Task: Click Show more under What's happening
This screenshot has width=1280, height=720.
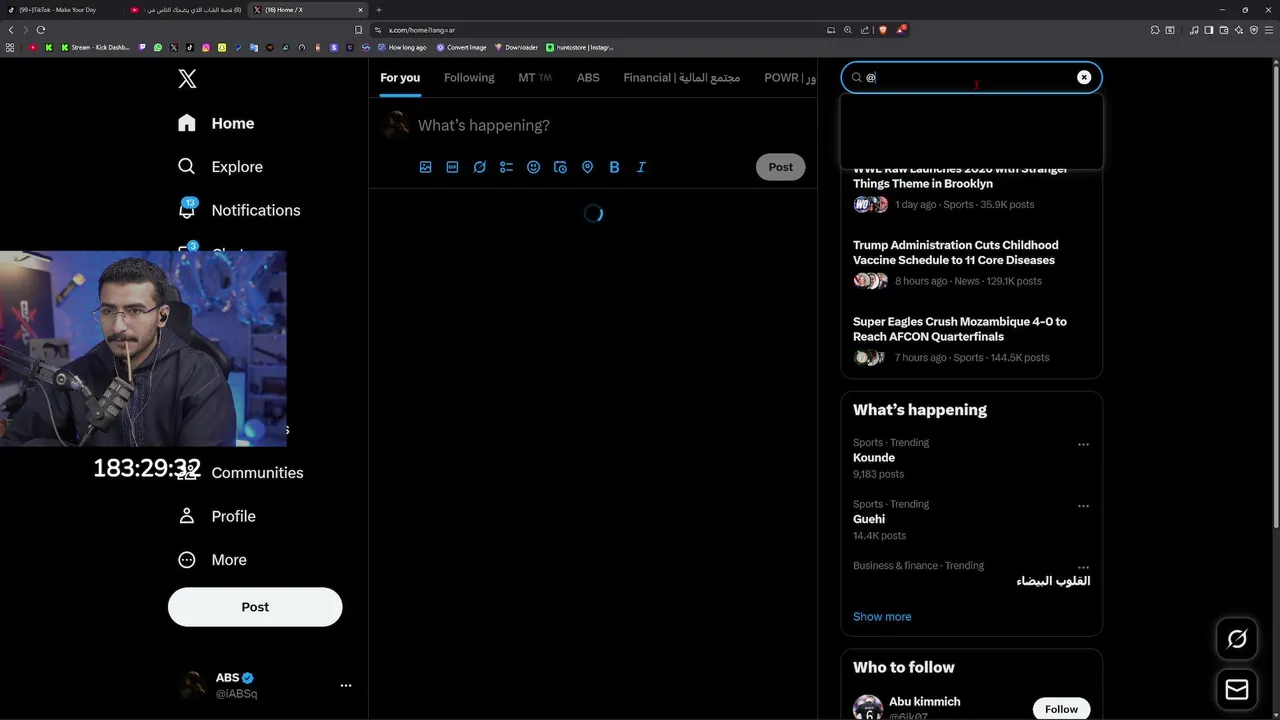Action: coord(882,617)
